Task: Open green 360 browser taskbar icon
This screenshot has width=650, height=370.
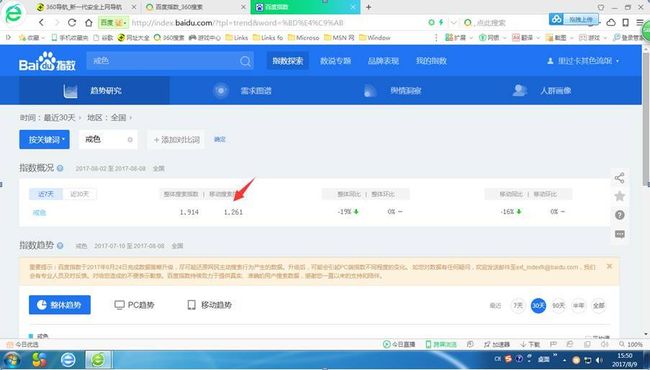Action: click(x=99, y=360)
